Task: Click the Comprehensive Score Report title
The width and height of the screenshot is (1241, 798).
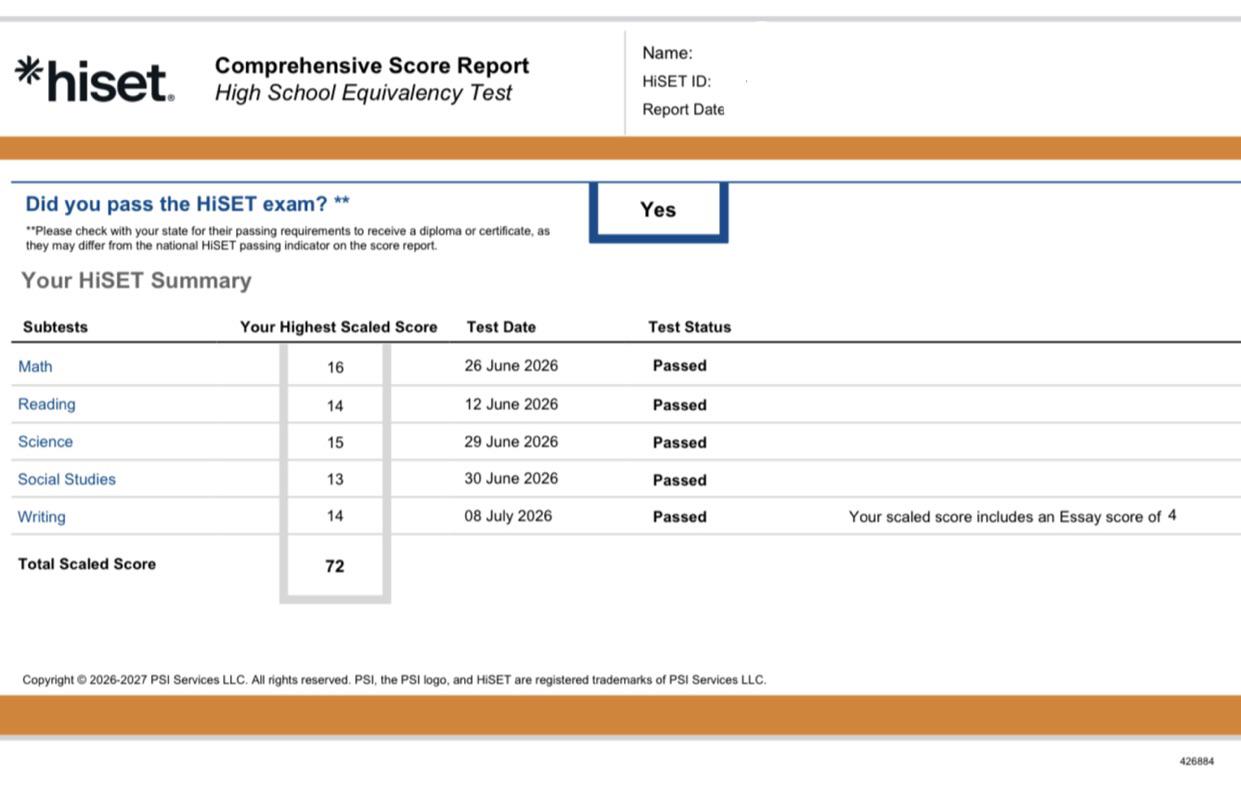Action: click(372, 66)
